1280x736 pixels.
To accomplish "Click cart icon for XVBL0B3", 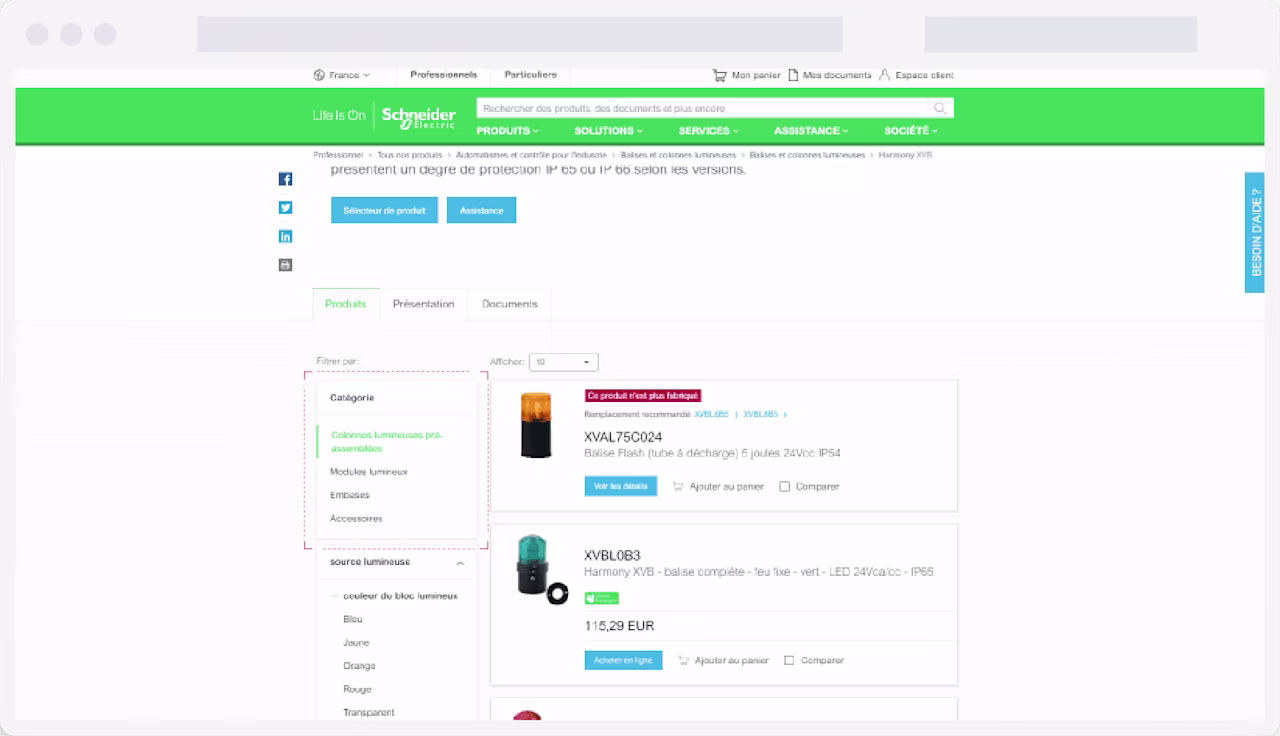I will tap(684, 661).
